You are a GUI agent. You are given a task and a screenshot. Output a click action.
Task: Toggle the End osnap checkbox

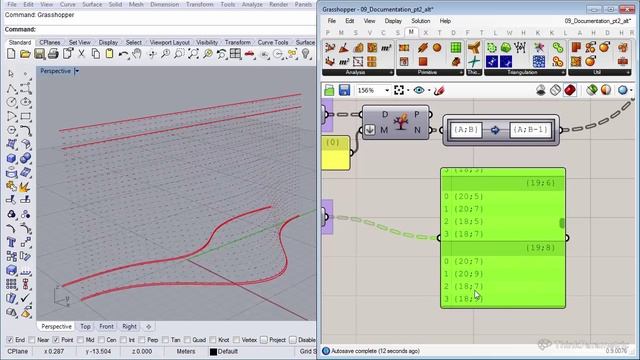[x=10, y=340]
